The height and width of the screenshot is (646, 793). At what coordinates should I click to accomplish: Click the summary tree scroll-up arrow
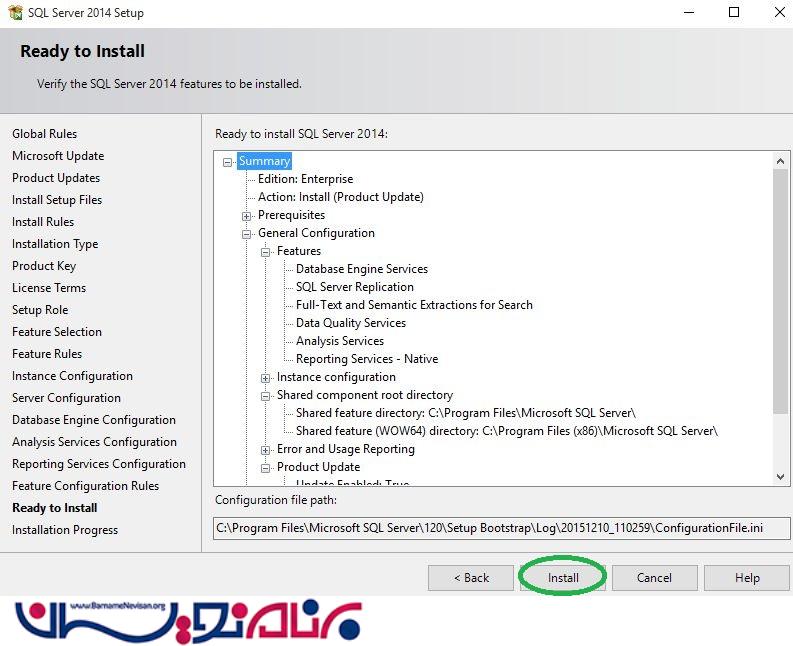tap(780, 161)
